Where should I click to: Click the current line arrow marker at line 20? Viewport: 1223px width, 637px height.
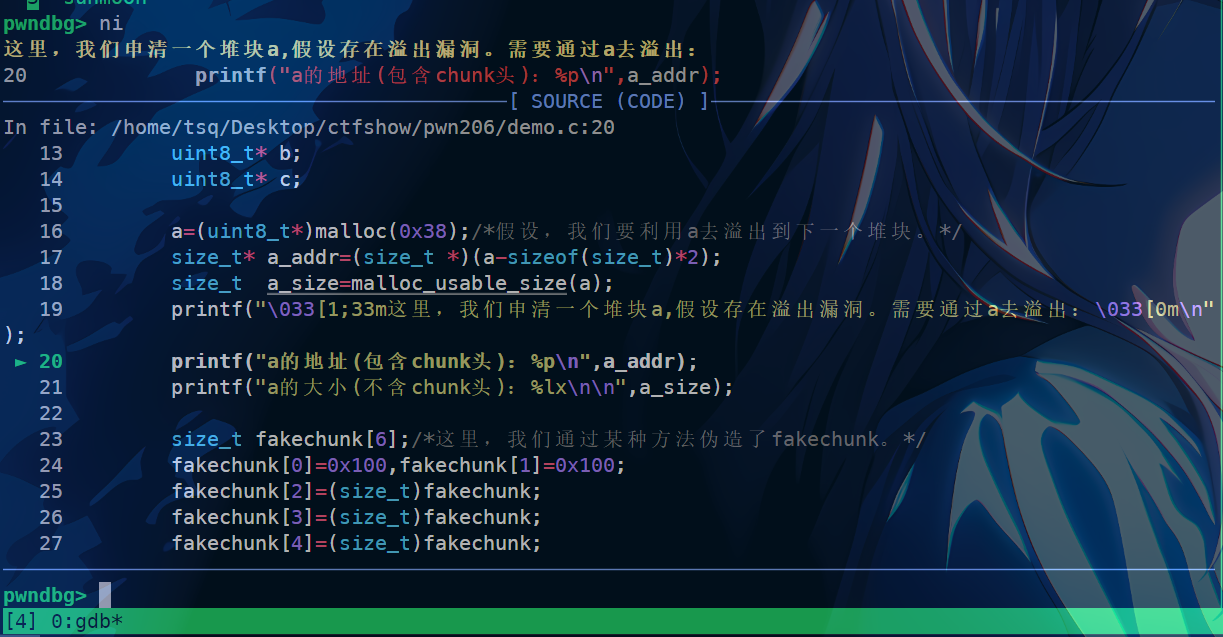(21, 361)
